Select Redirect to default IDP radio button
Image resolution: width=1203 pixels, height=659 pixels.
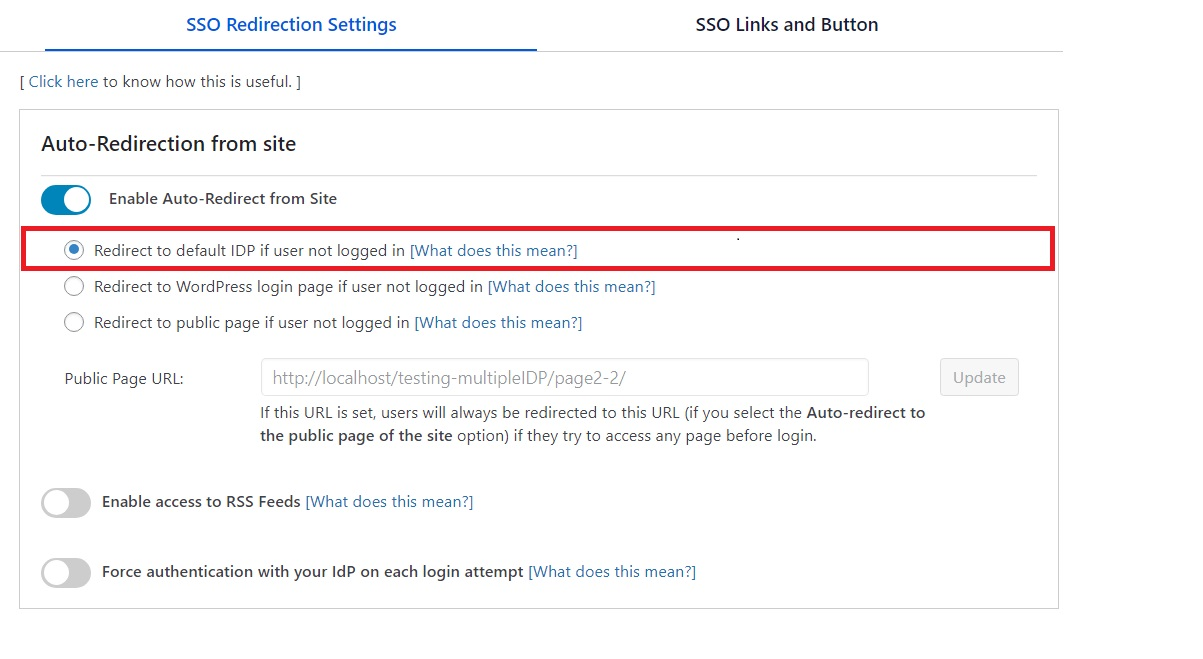click(74, 251)
